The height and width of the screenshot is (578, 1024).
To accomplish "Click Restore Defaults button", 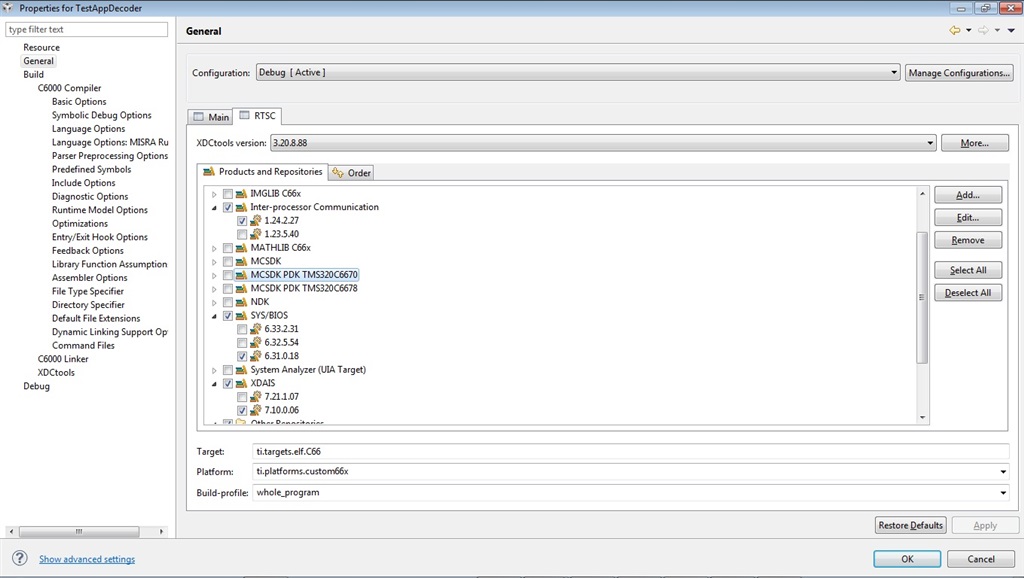I will (910, 525).
